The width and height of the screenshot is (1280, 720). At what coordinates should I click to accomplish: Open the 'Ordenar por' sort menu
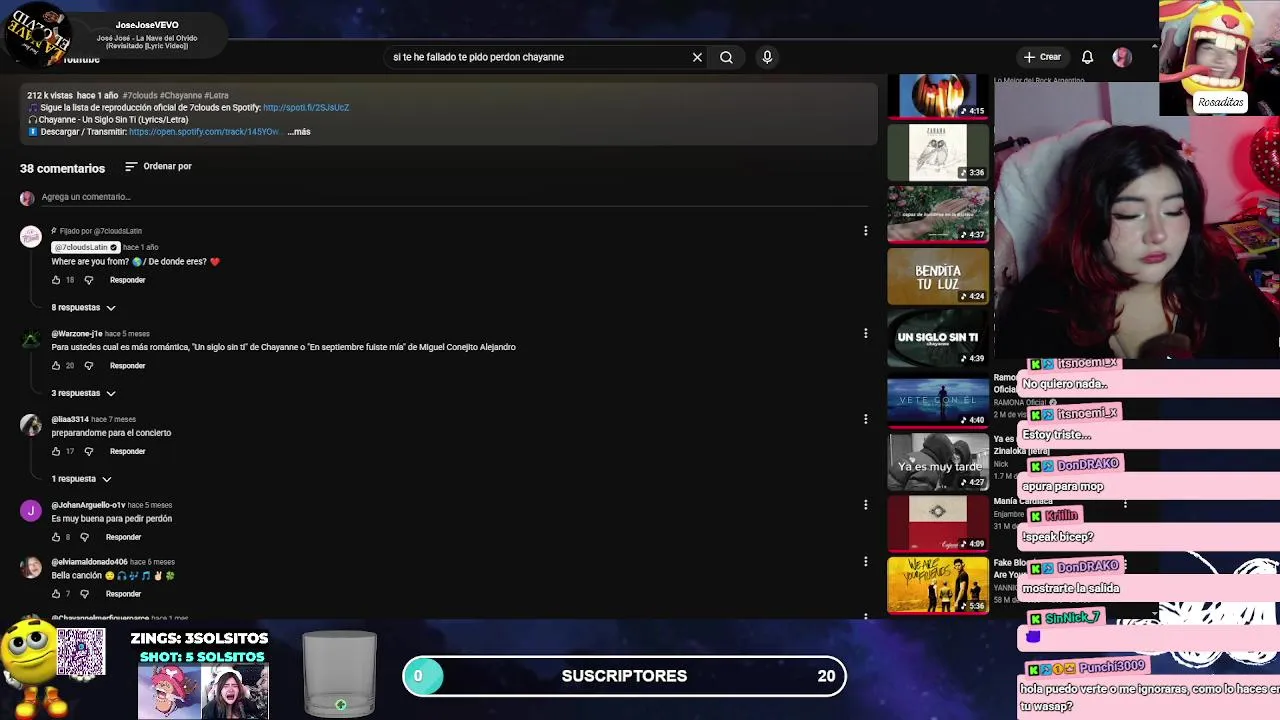(158, 166)
